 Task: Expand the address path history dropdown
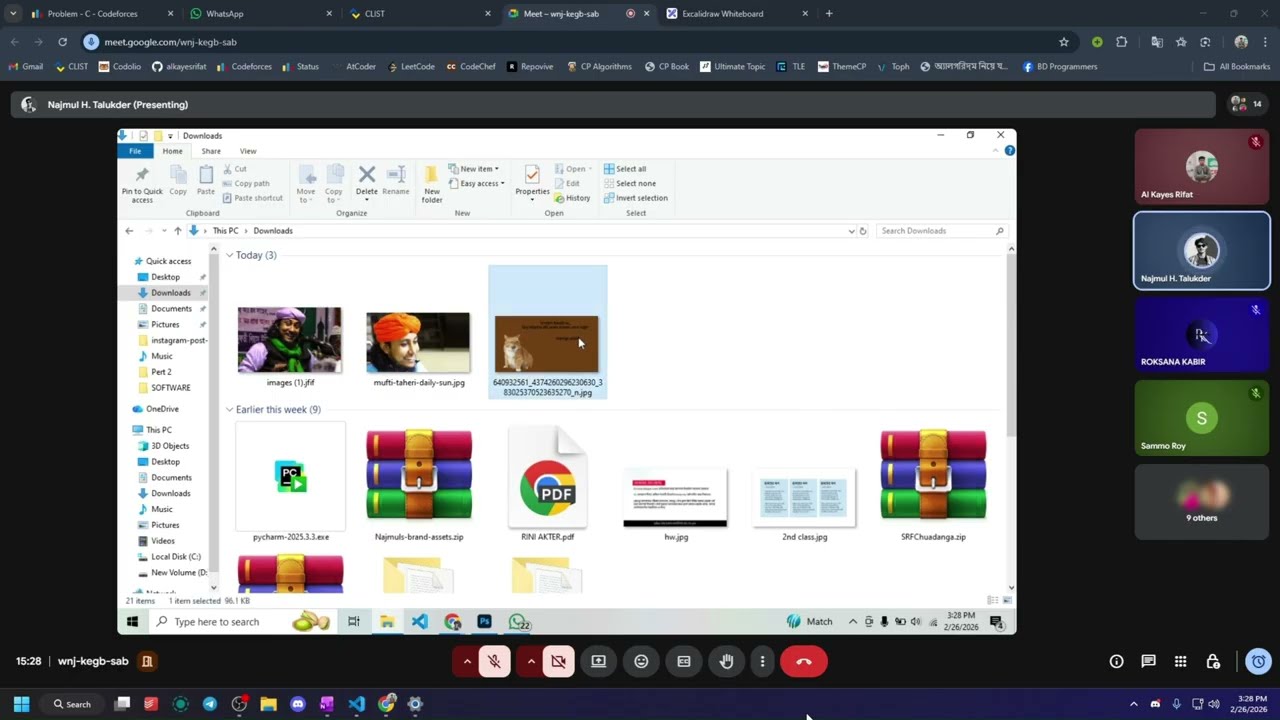[851, 231]
